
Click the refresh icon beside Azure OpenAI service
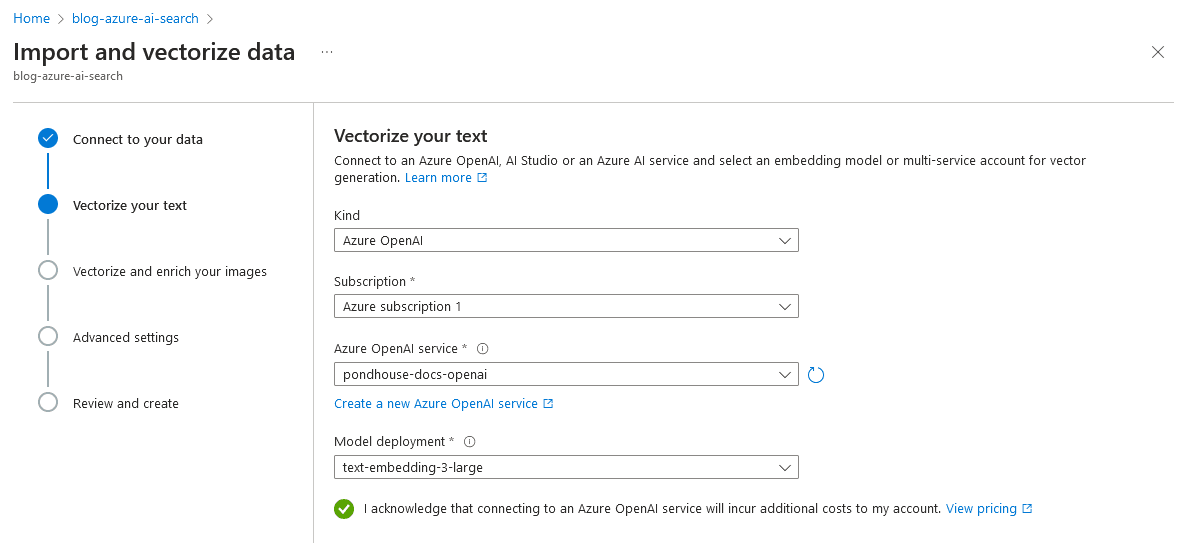[815, 375]
